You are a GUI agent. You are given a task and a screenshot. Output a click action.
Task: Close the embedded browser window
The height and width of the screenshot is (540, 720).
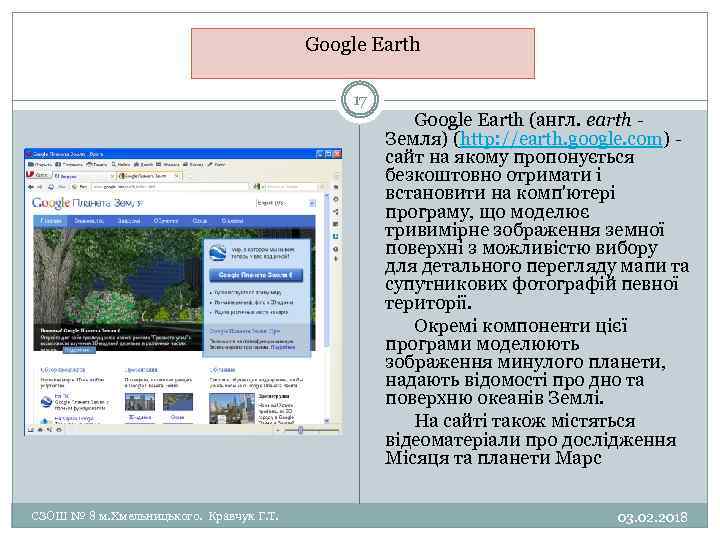[x=337, y=154]
